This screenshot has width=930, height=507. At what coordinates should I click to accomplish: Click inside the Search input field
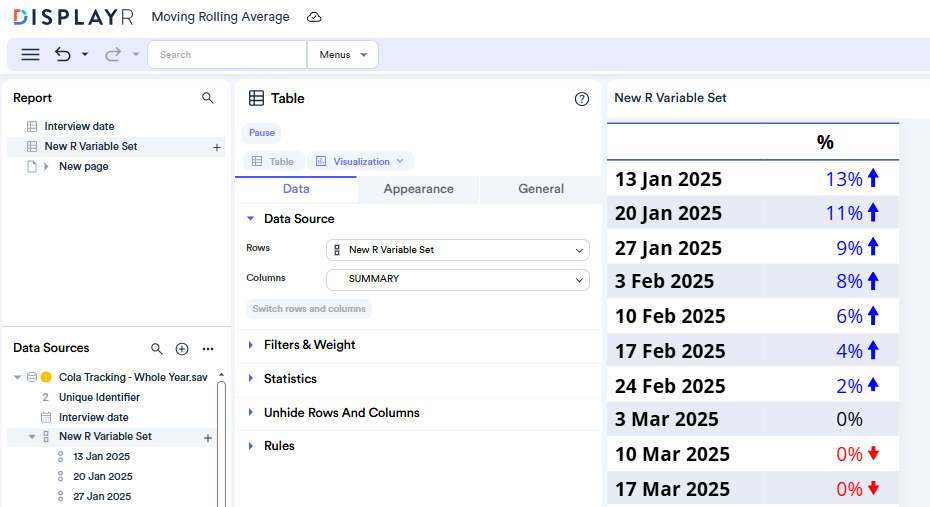coord(227,55)
